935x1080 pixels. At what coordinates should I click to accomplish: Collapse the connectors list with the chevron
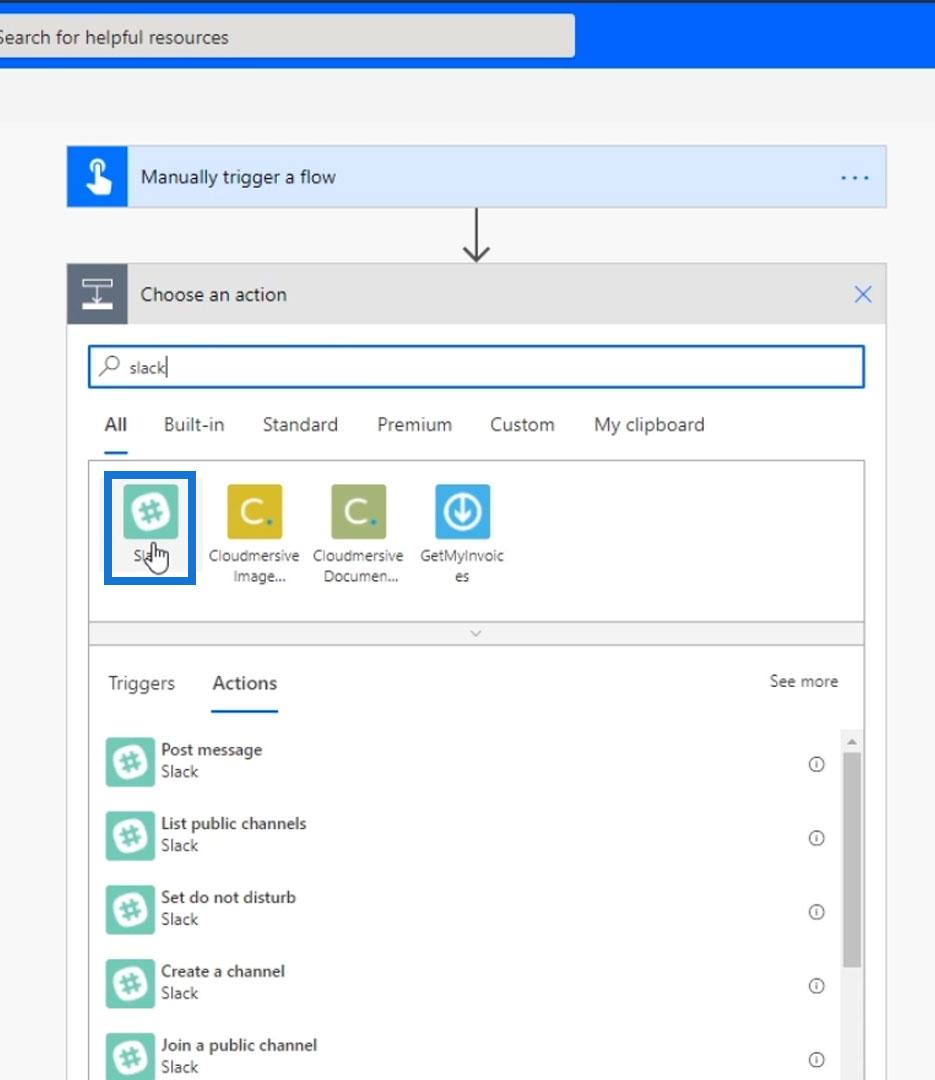pyautogui.click(x=475, y=634)
